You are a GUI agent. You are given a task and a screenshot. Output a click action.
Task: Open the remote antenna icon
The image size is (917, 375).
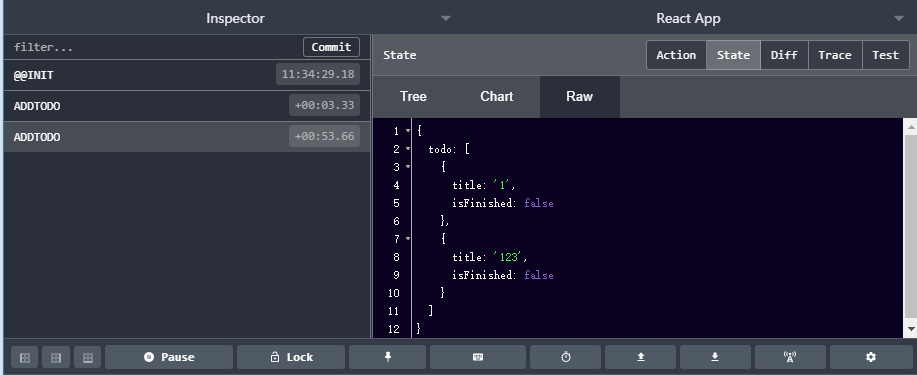790,357
